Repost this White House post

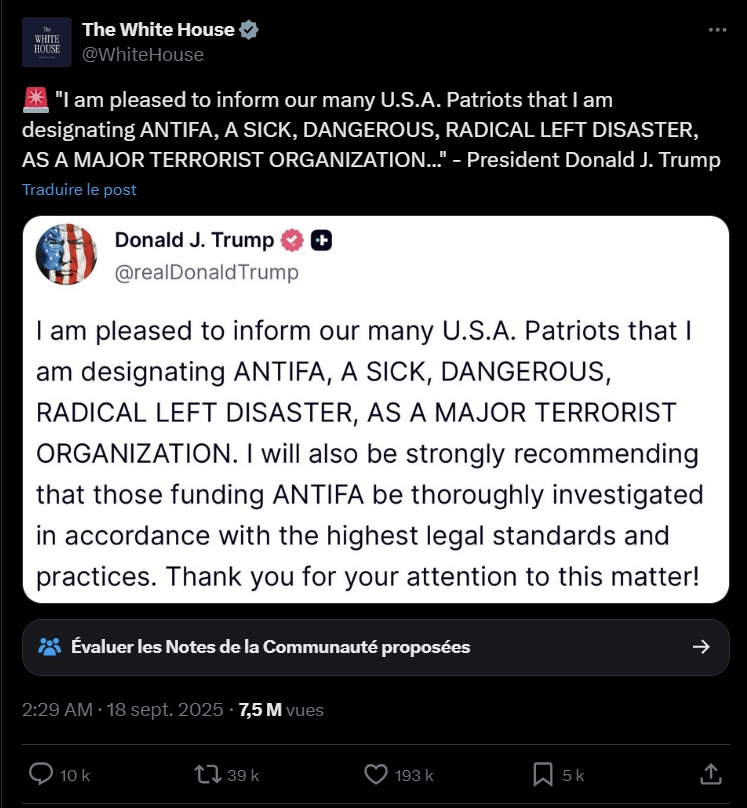[x=205, y=774]
